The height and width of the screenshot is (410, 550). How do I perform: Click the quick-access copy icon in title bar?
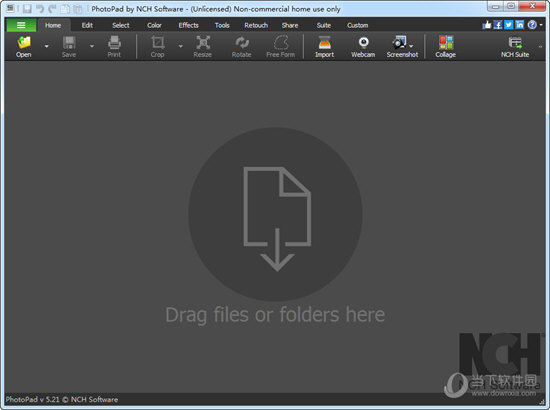[65, 9]
